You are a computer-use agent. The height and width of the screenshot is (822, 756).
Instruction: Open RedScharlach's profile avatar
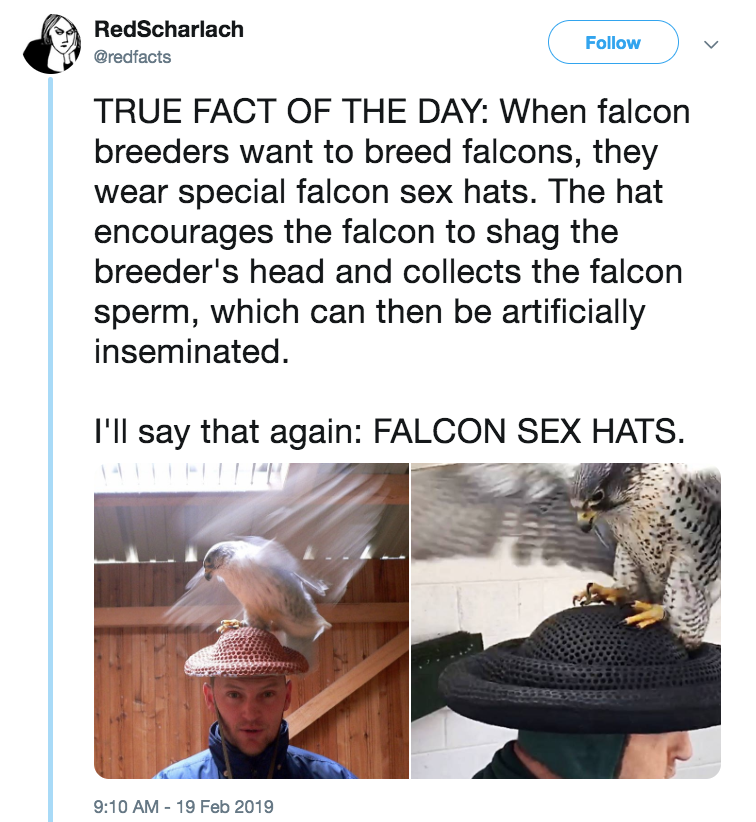pyautogui.click(x=52, y=43)
